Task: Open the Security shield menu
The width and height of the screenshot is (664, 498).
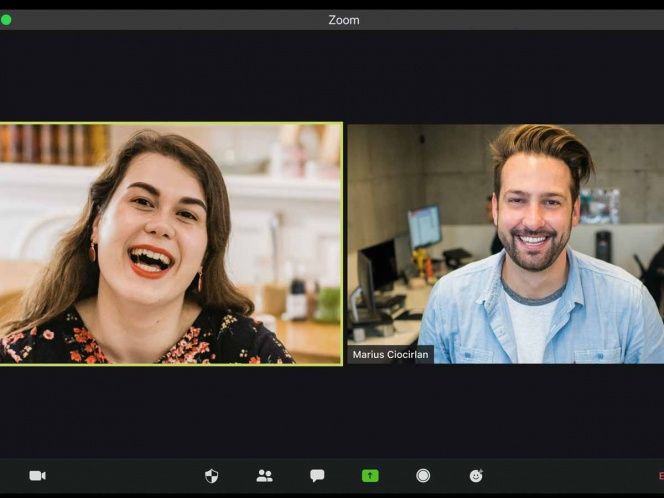Action: tap(211, 476)
